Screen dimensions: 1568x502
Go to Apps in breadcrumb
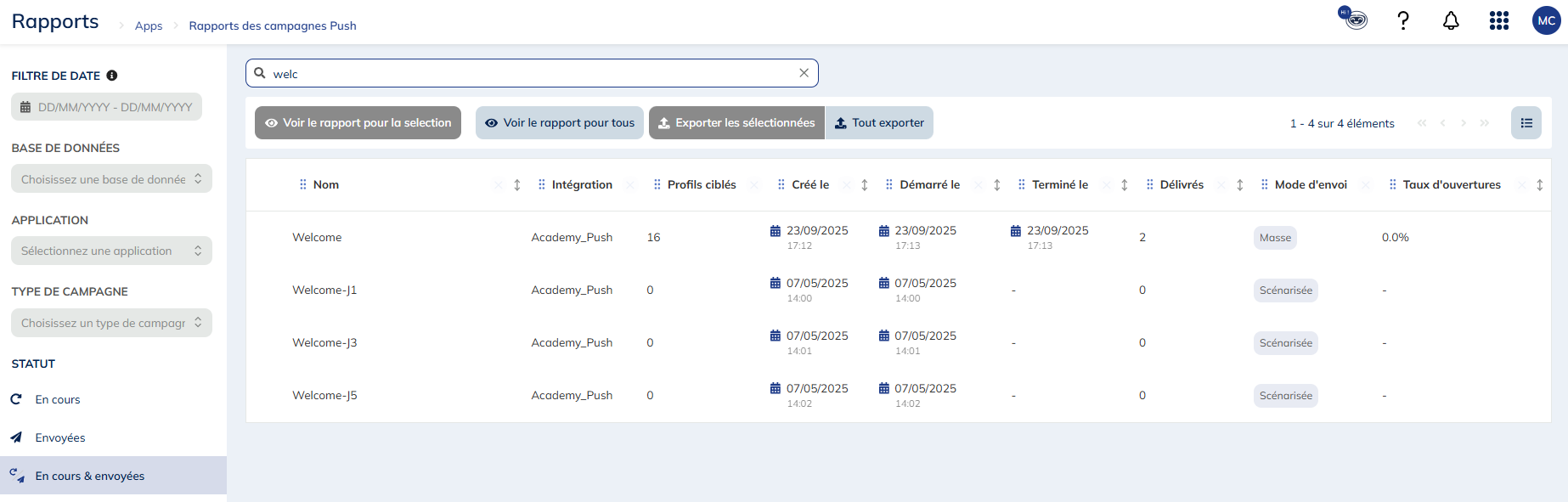149,26
